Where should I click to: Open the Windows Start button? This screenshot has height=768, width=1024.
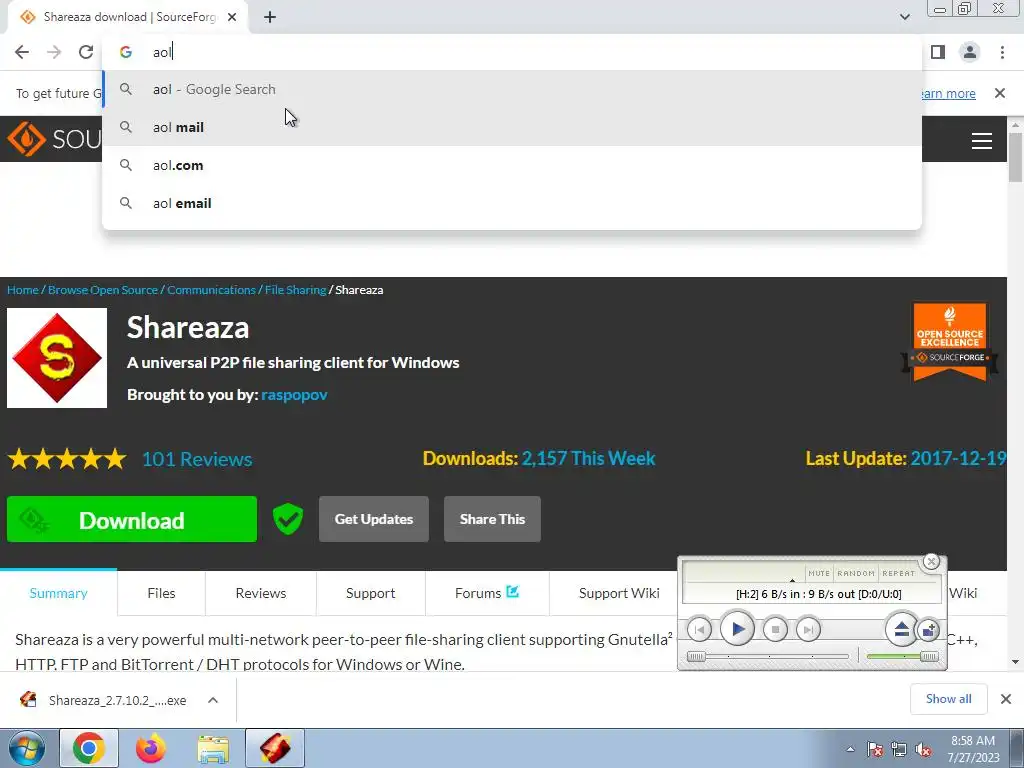[x=25, y=748]
